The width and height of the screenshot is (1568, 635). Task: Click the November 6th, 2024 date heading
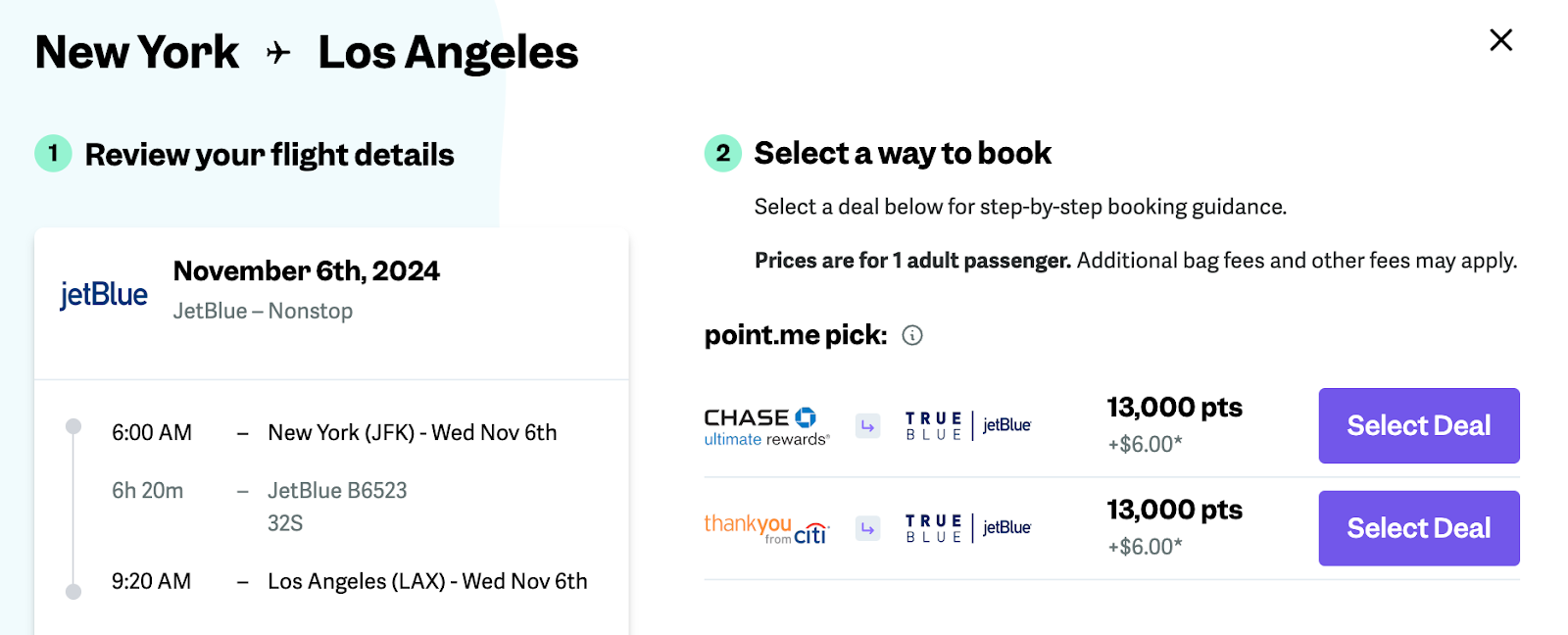(306, 270)
